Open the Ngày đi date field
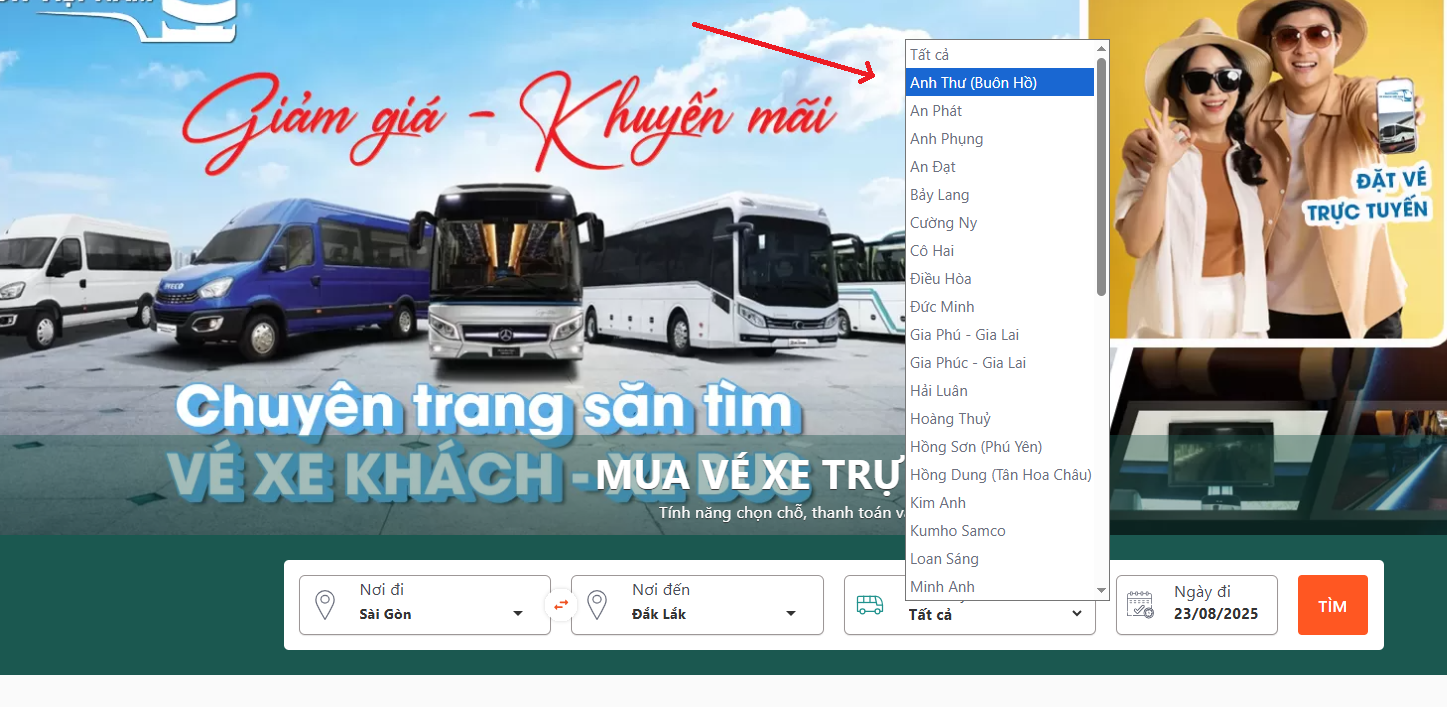Image resolution: width=1447 pixels, height=707 pixels. tap(1197, 605)
